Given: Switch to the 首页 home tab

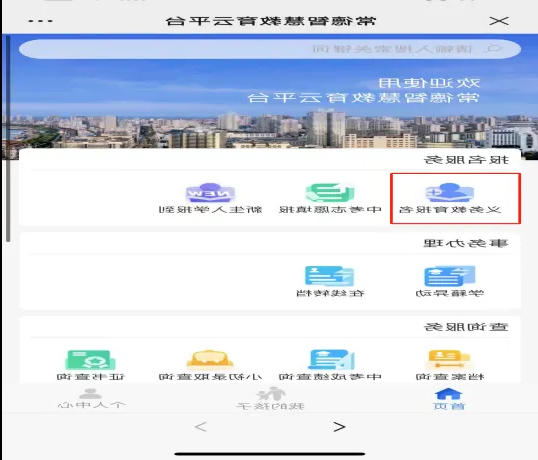Looking at the screenshot, I should (449, 399).
